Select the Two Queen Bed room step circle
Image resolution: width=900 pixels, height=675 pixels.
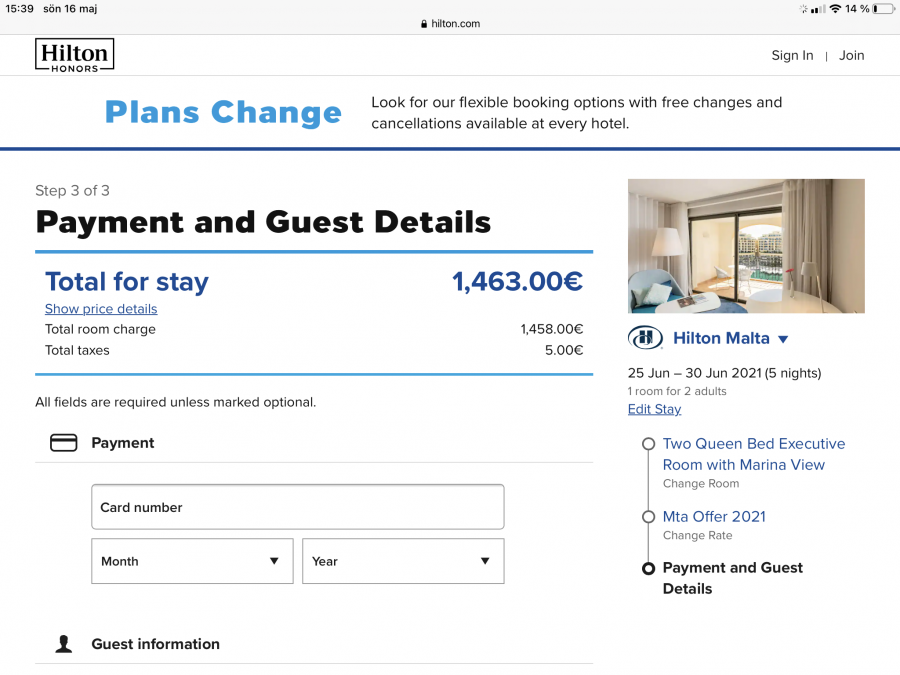648,444
